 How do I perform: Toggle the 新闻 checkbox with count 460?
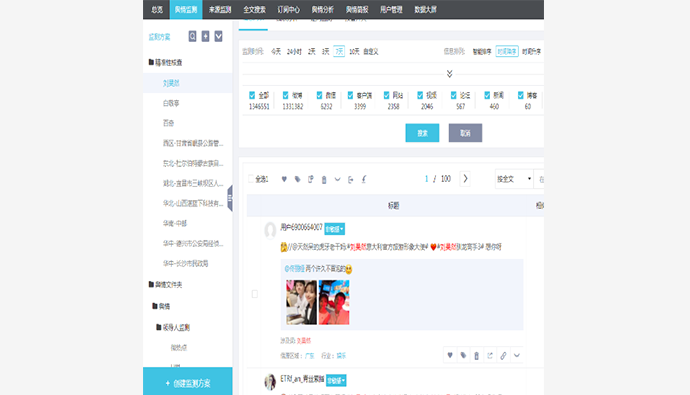click(x=487, y=95)
